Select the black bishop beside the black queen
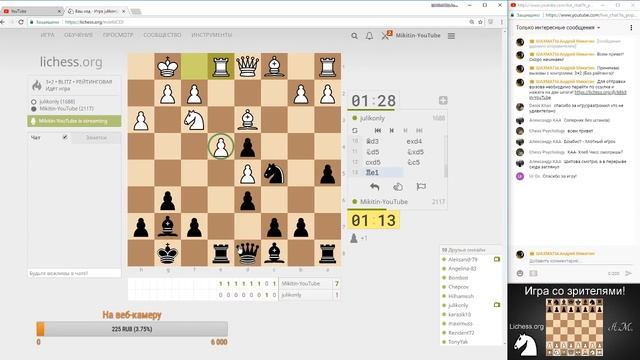Image resolution: width=640 pixels, height=360 pixels. [x=274, y=253]
